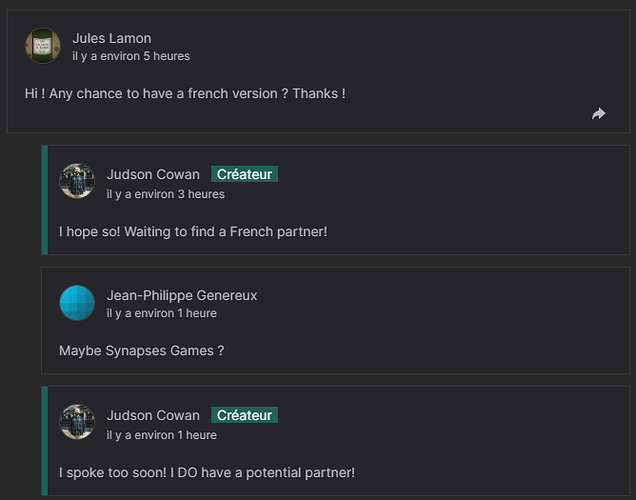
Task: Click the 'Maybe Synapses Games ?' comment text
Action: [x=142, y=351]
